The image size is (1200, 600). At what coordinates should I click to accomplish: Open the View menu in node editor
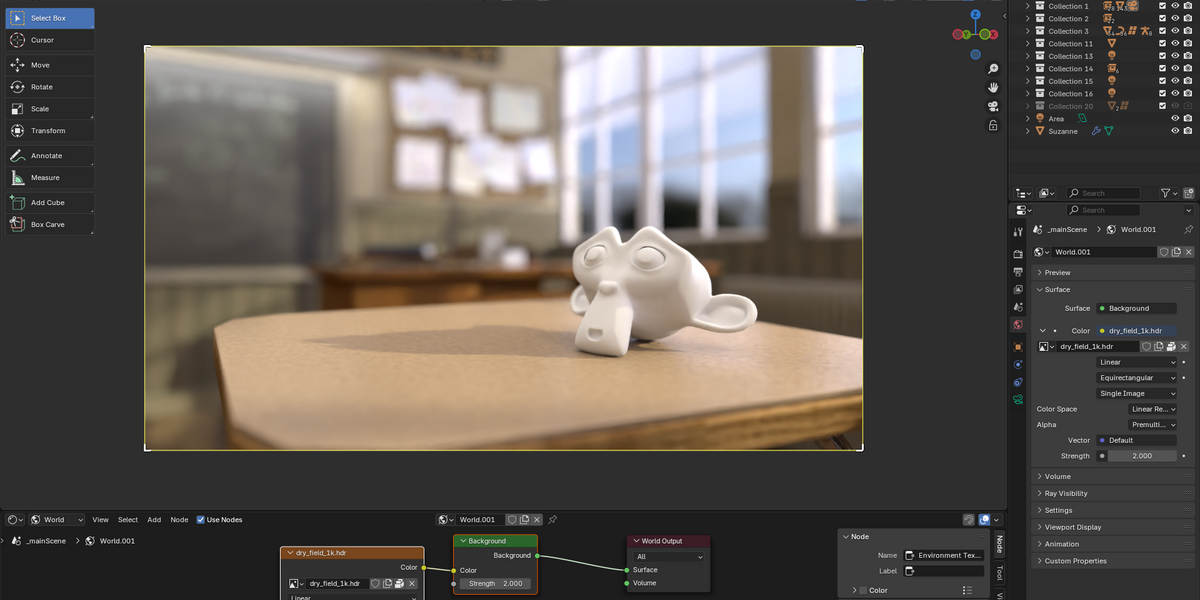coord(101,520)
